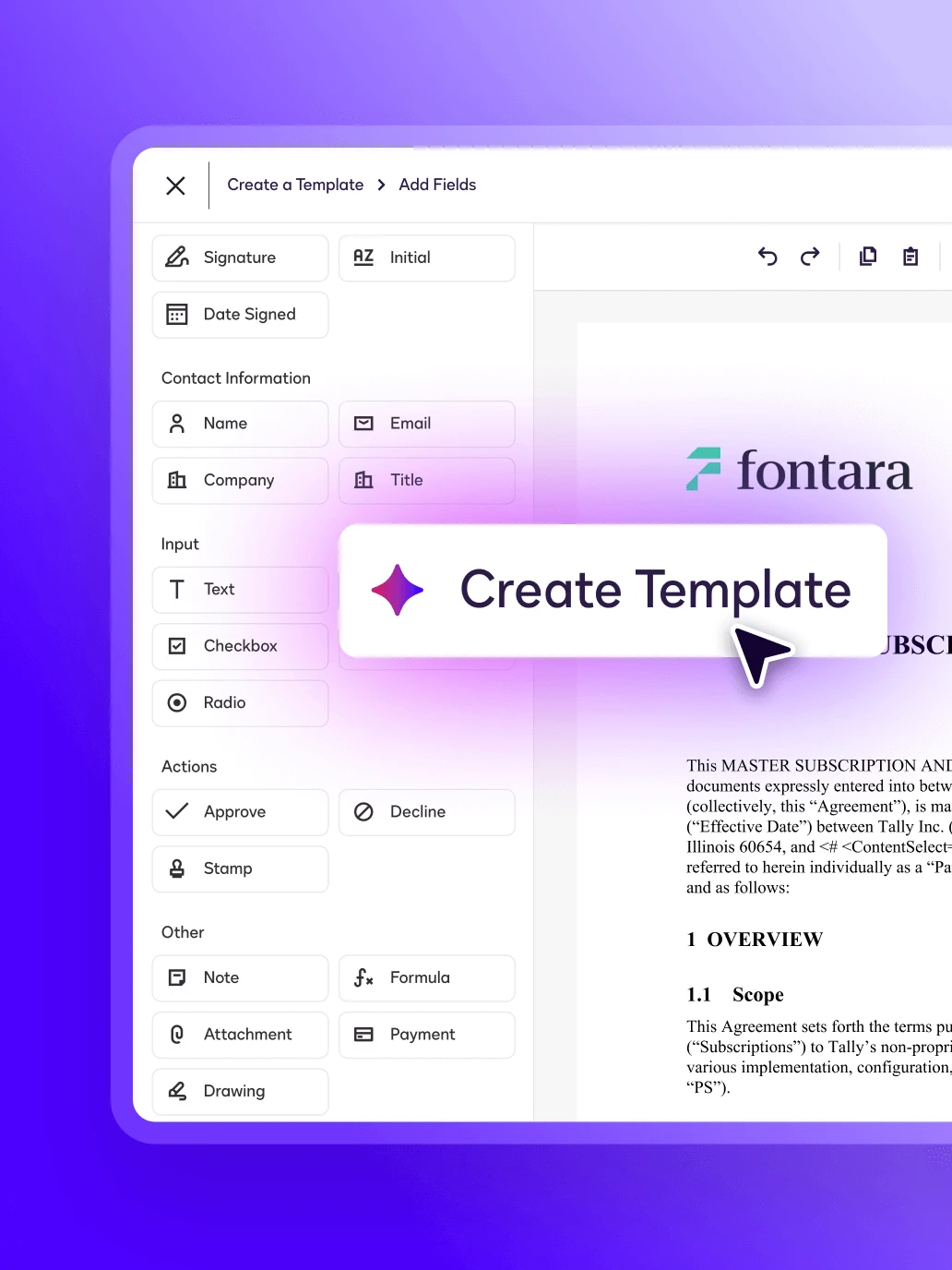Select the Signature field icon
The height and width of the screenshot is (1270, 952).
click(x=177, y=258)
